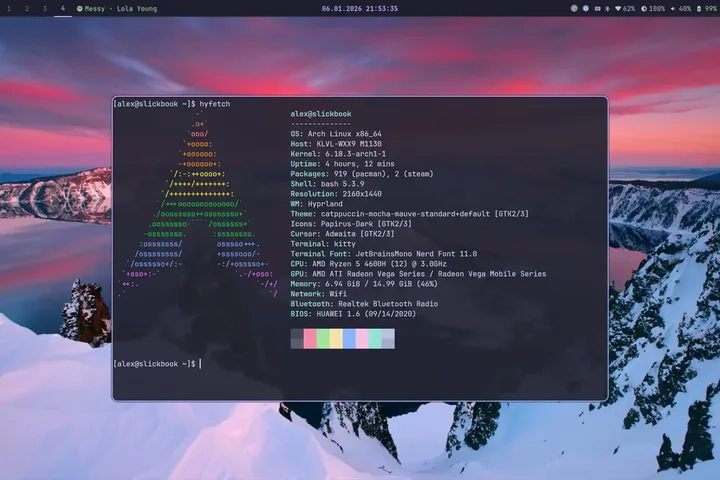Click the 'CPU: AMD Ryzen 5 4600H' line

(368, 264)
